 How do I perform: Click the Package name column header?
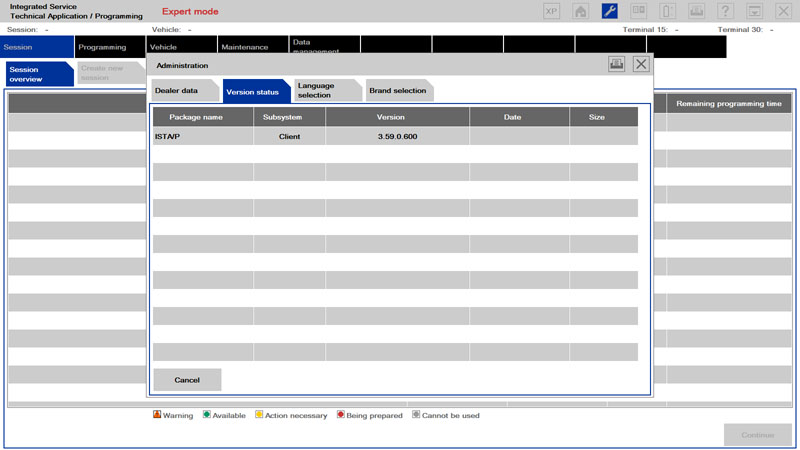pos(203,117)
